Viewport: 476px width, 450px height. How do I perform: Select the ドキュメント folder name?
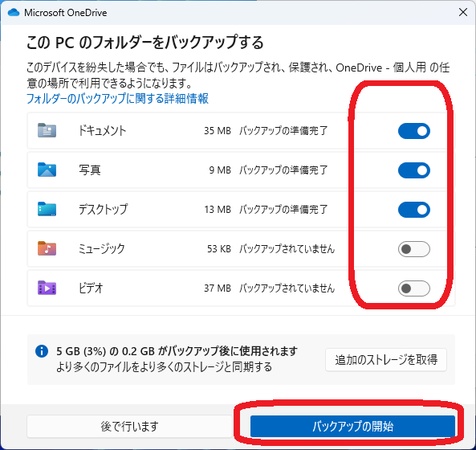pyautogui.click(x=102, y=130)
